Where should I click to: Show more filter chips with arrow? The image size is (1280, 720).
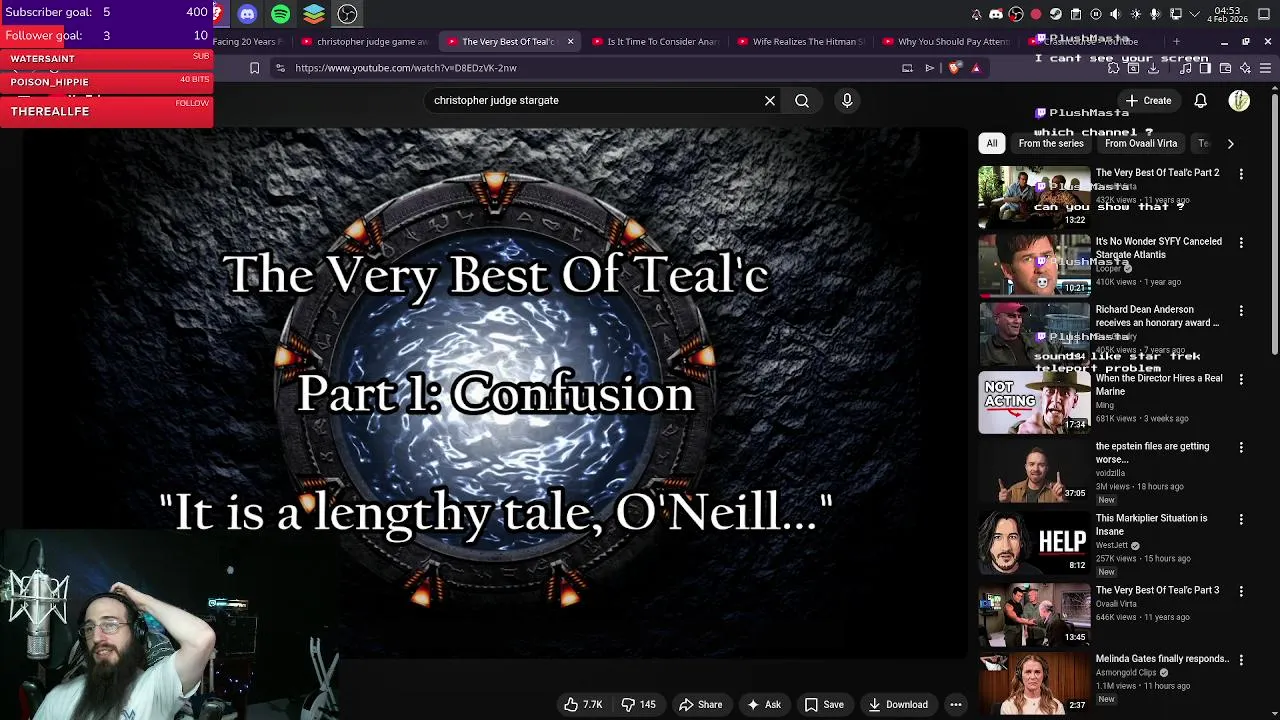point(1230,143)
